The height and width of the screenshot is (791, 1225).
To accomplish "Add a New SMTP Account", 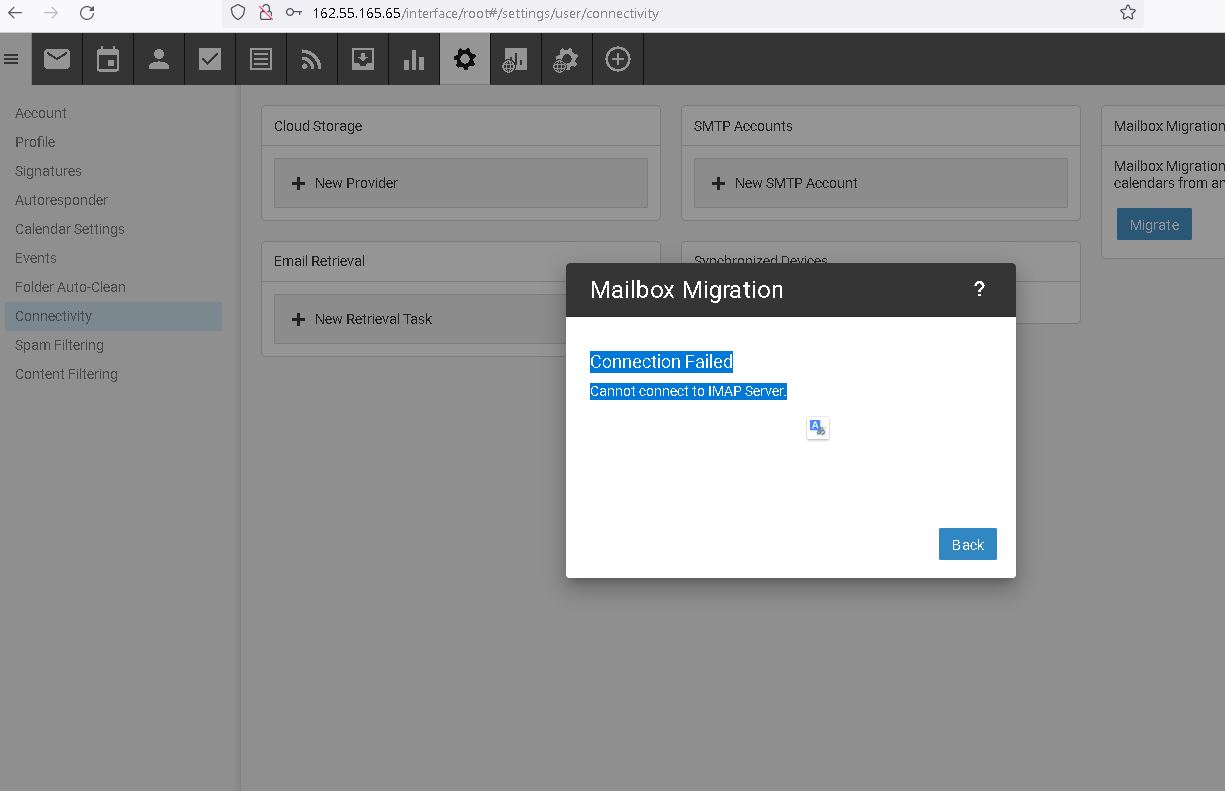I will click(x=880, y=183).
